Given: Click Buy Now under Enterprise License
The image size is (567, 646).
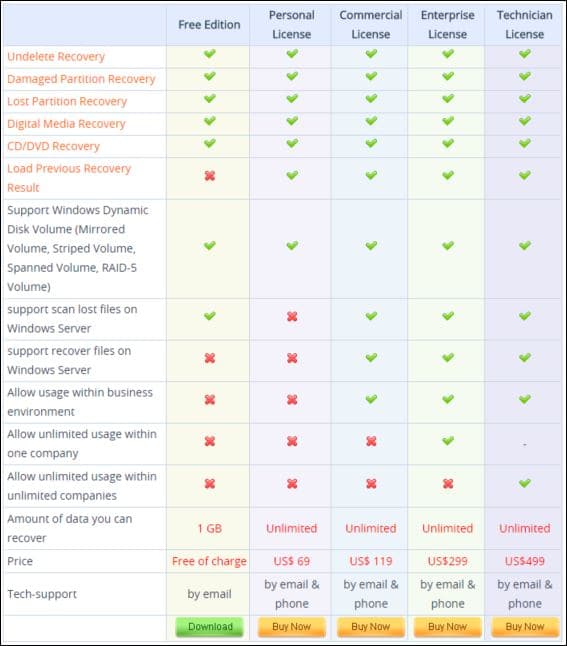Looking at the screenshot, I should pyautogui.click(x=448, y=627).
